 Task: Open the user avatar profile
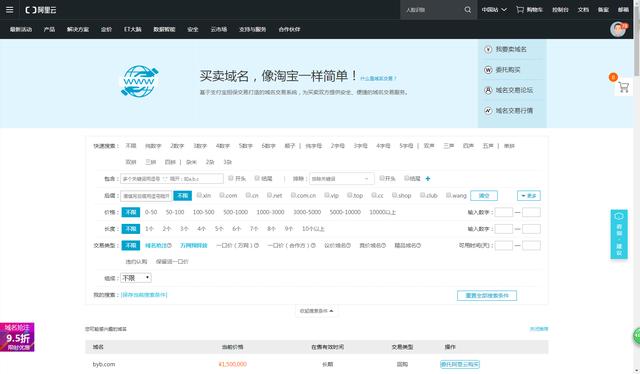618,29
